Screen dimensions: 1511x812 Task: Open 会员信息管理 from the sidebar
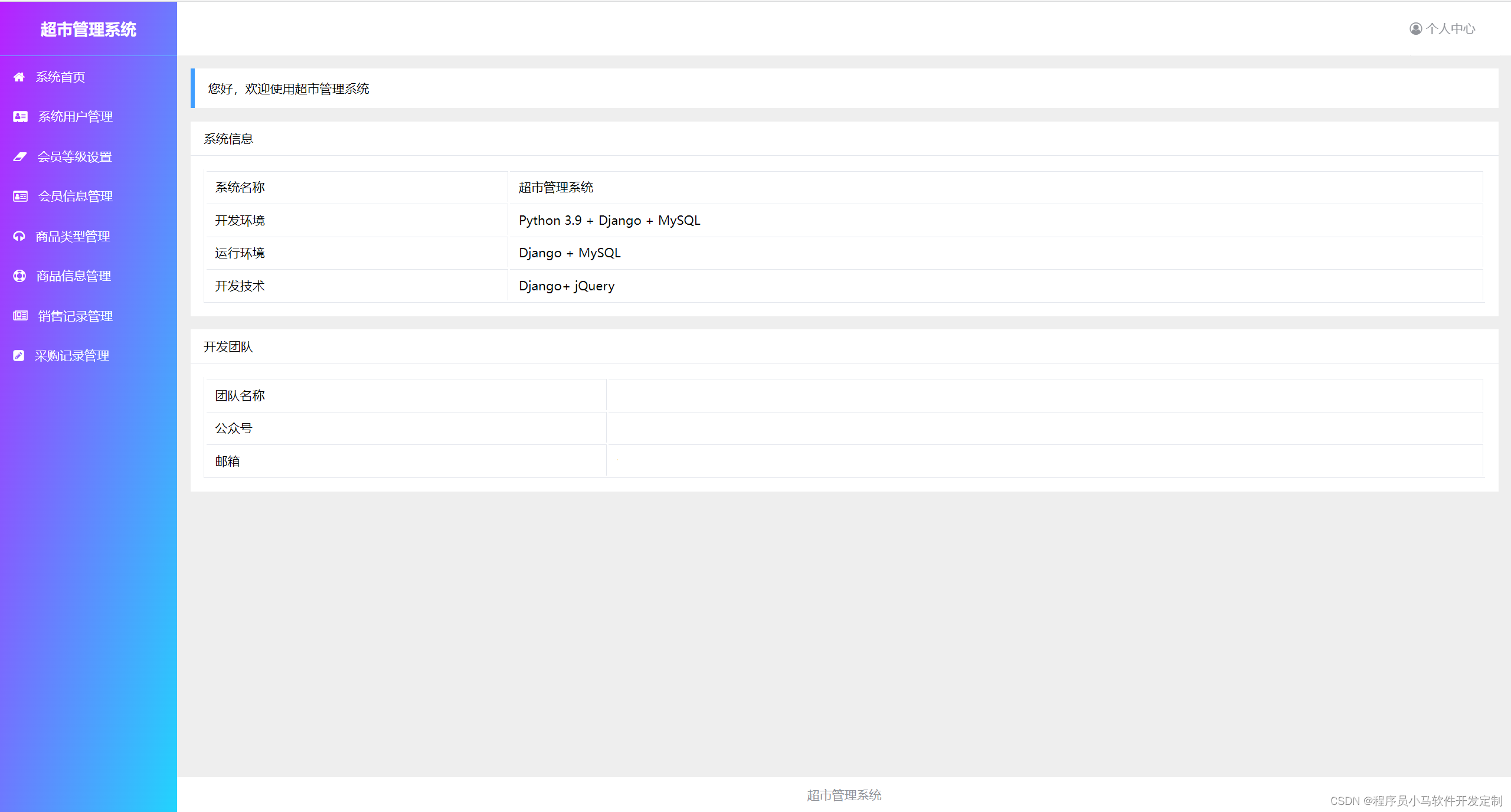click(x=76, y=197)
